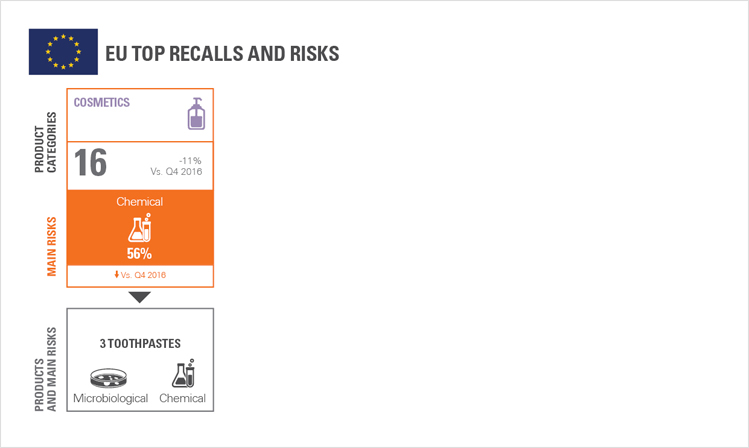The height and width of the screenshot is (448, 749).
Task: Select the orange MAIN RISKS vertical label
Action: tap(51, 246)
